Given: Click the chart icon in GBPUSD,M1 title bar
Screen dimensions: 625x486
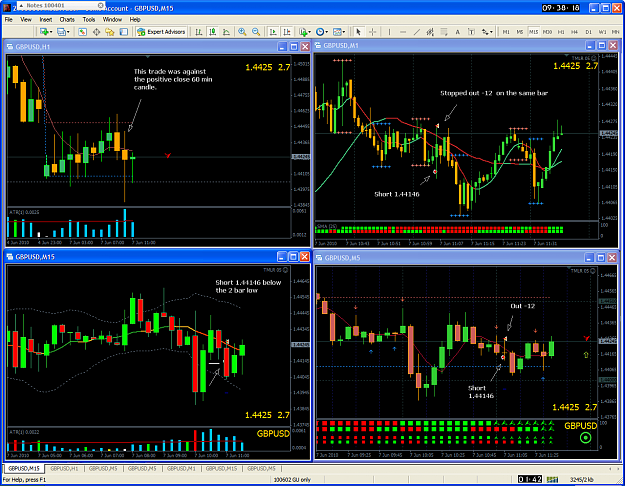Looking at the screenshot, I should (318, 45).
